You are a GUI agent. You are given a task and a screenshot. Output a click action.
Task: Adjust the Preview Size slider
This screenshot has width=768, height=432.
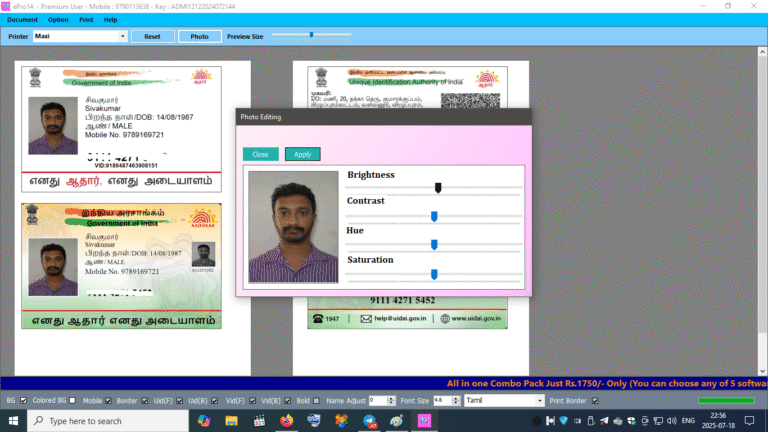pyautogui.click(x=312, y=35)
